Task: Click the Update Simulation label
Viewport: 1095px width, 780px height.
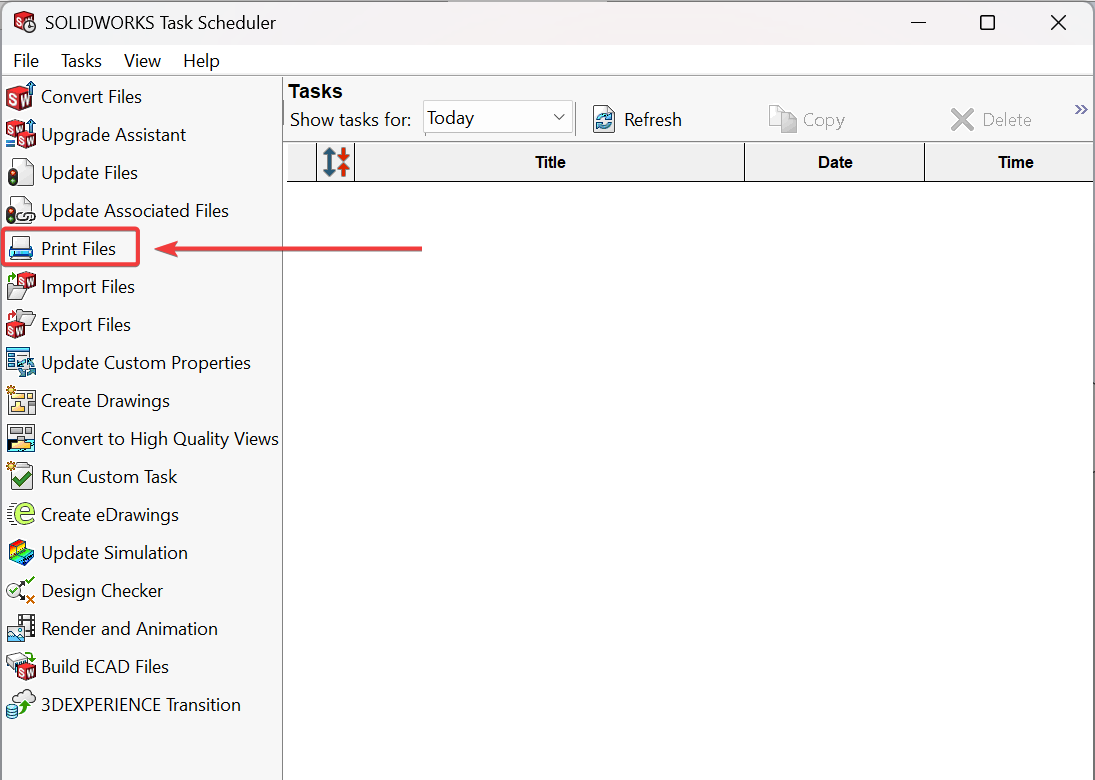Action: pyautogui.click(x=115, y=552)
